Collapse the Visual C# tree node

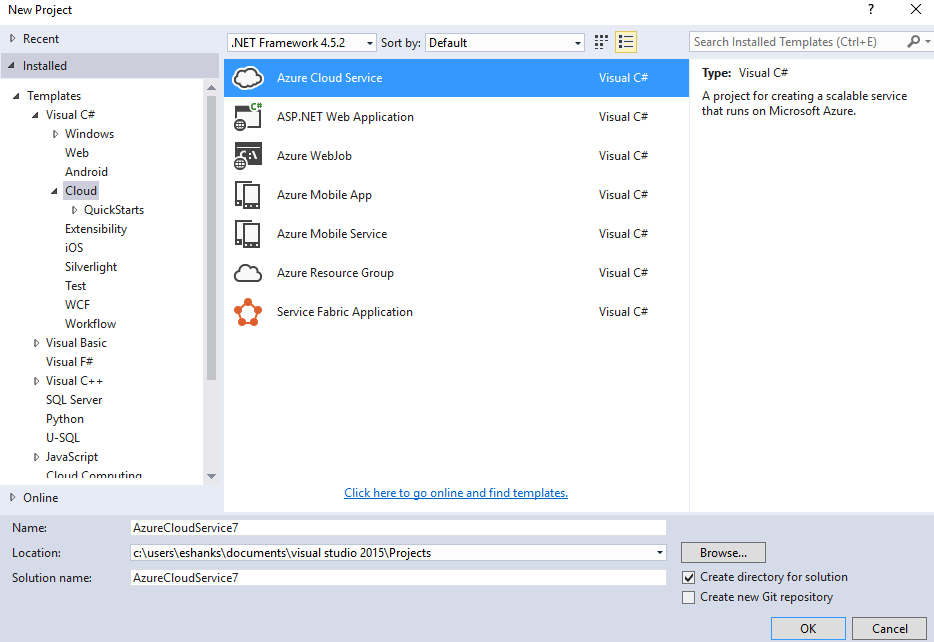(35, 115)
